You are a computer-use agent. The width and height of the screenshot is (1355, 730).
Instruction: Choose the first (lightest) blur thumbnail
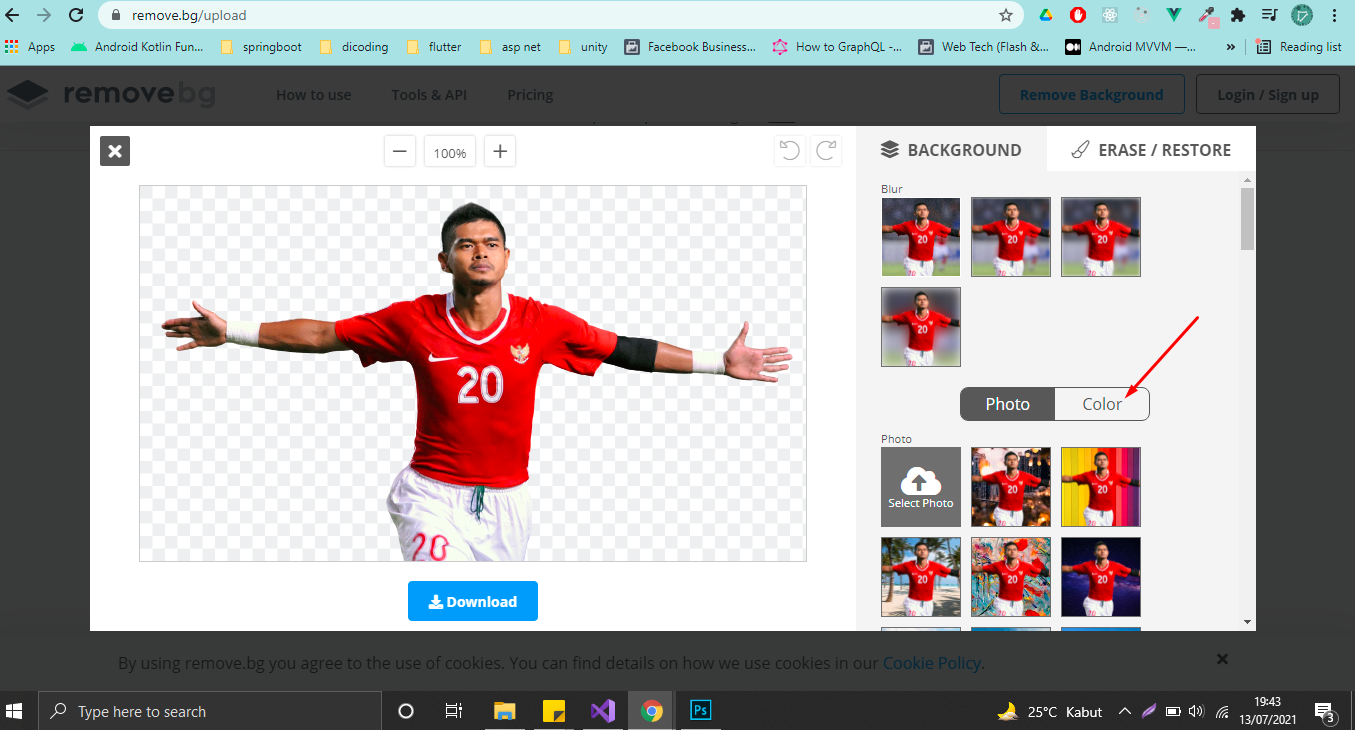click(x=921, y=237)
